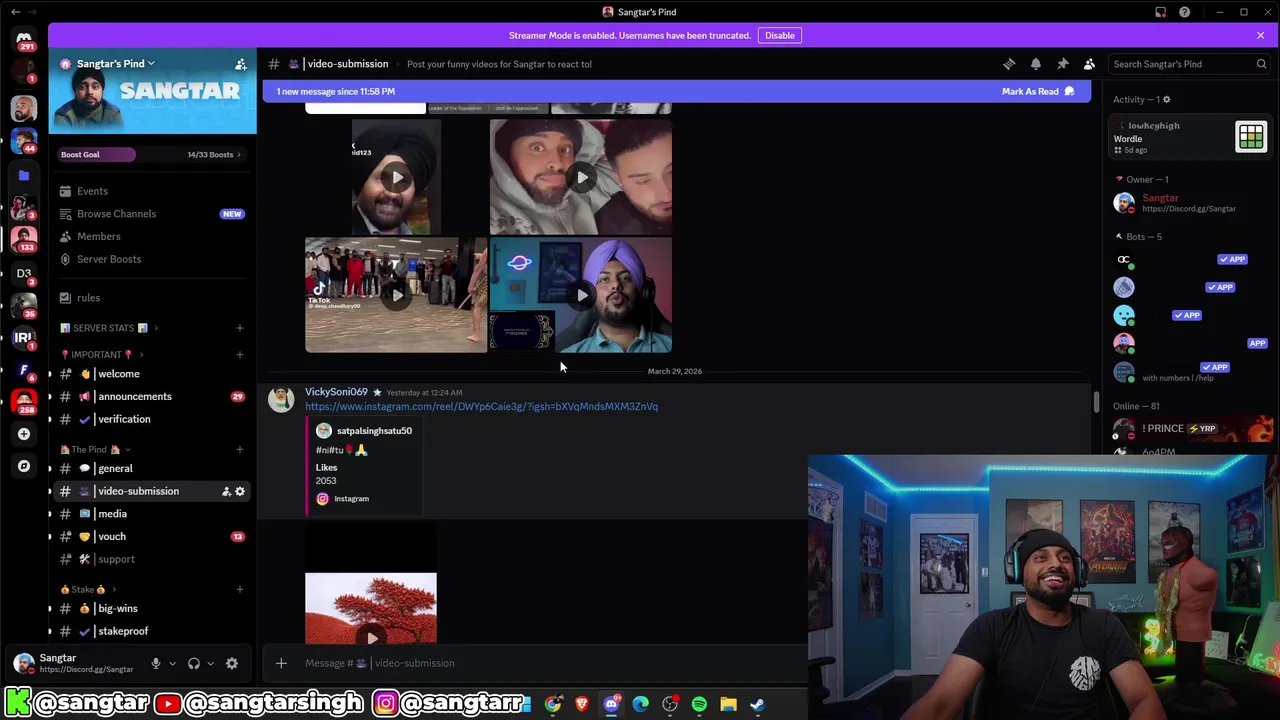Viewport: 1280px width, 720px height.
Task: Open the general channel
Action: click(152, 468)
